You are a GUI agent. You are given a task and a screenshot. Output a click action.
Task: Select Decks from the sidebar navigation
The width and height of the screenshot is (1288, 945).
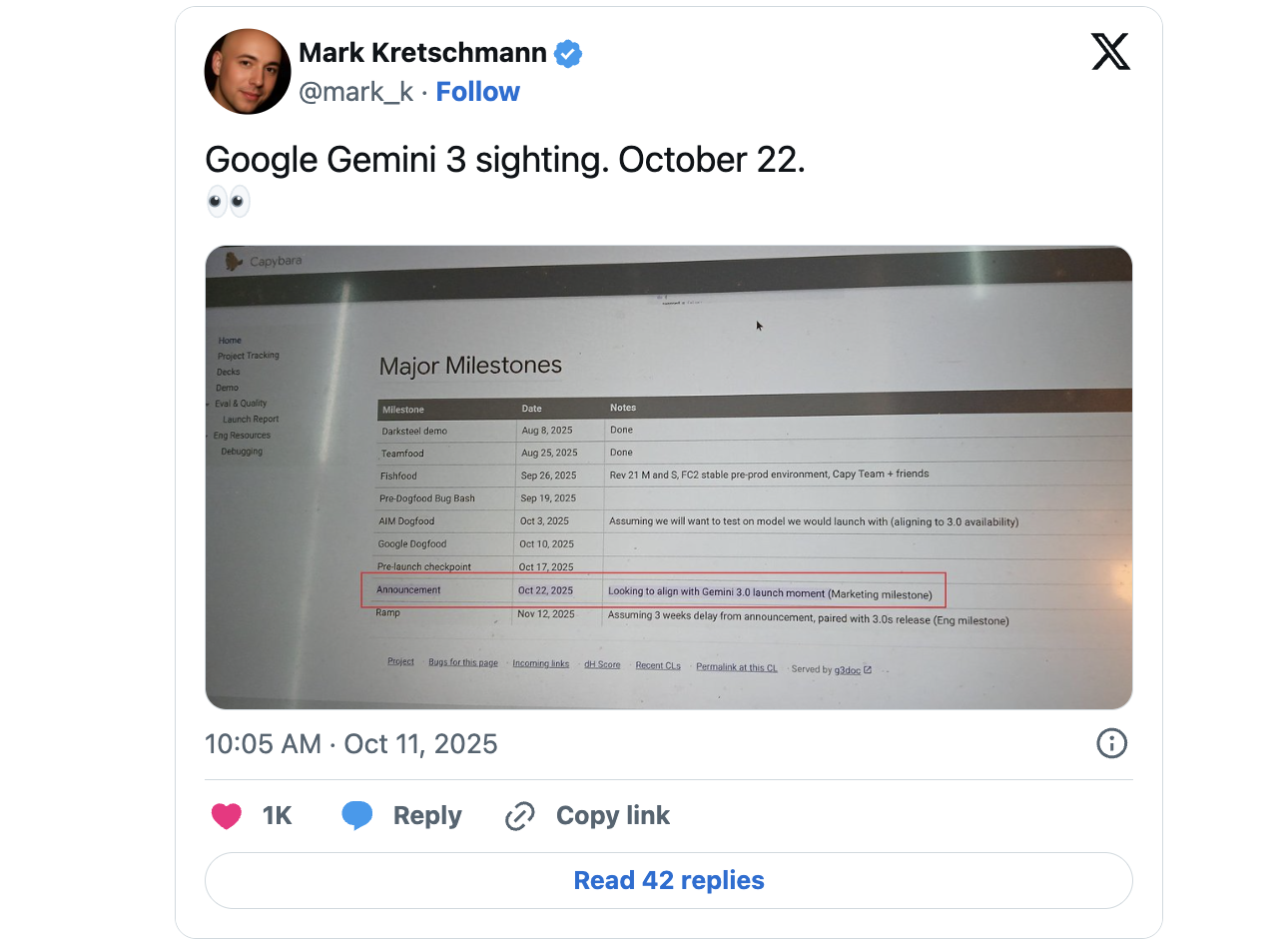[227, 371]
